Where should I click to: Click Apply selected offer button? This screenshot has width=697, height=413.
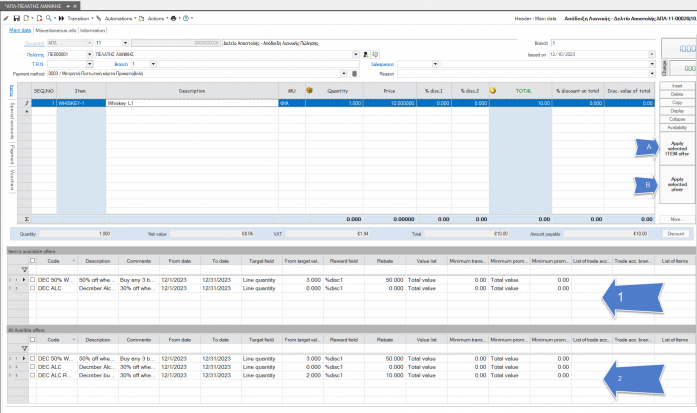click(677, 184)
